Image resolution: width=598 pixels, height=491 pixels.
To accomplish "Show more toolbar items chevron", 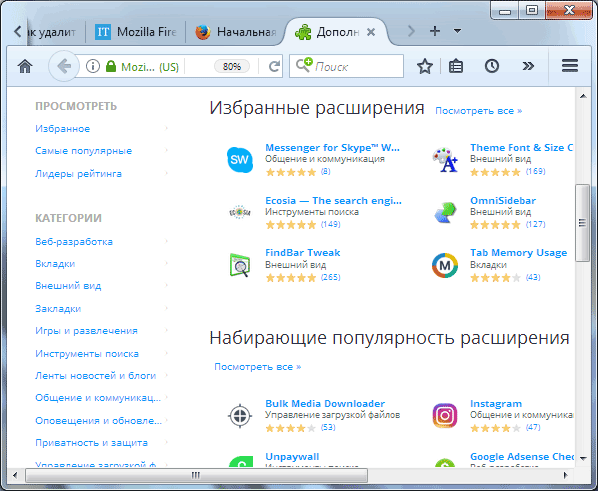I will 528,66.
